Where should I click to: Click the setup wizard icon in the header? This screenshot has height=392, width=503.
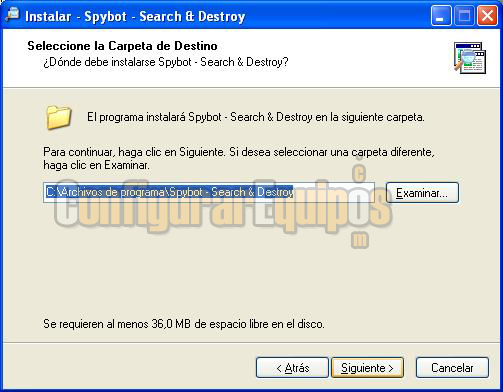pyautogui.click(x=470, y=58)
